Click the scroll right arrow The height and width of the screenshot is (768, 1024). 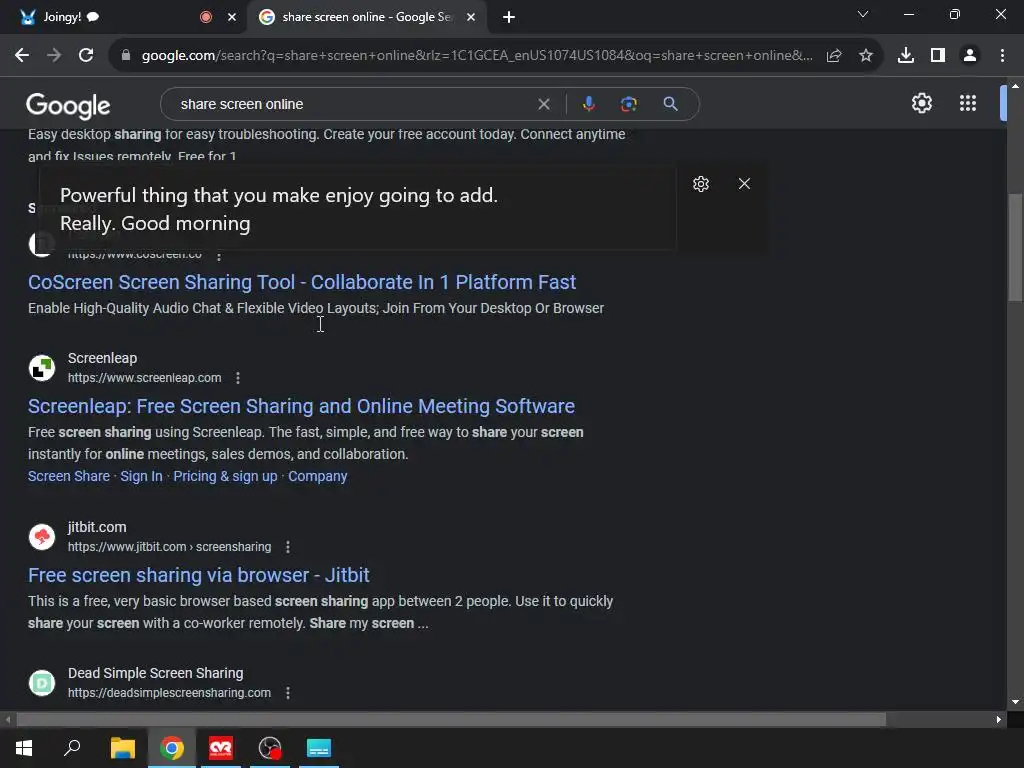tap(999, 720)
